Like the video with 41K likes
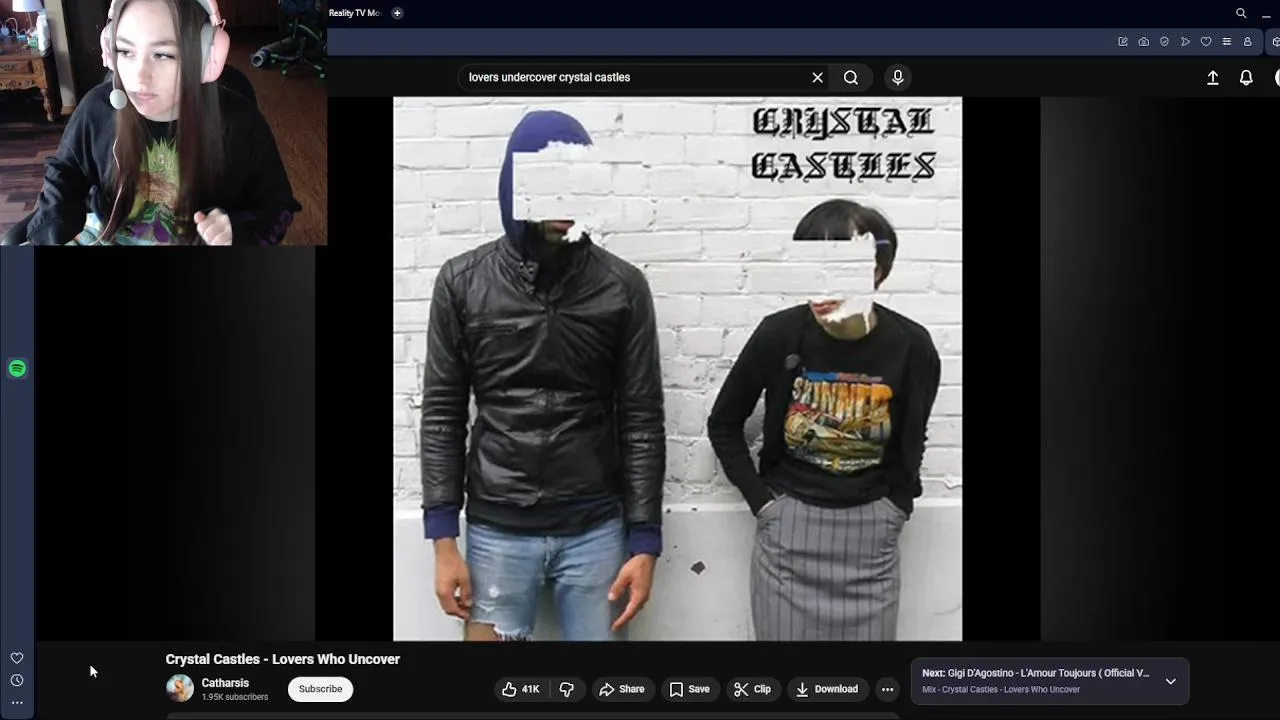 [521, 689]
